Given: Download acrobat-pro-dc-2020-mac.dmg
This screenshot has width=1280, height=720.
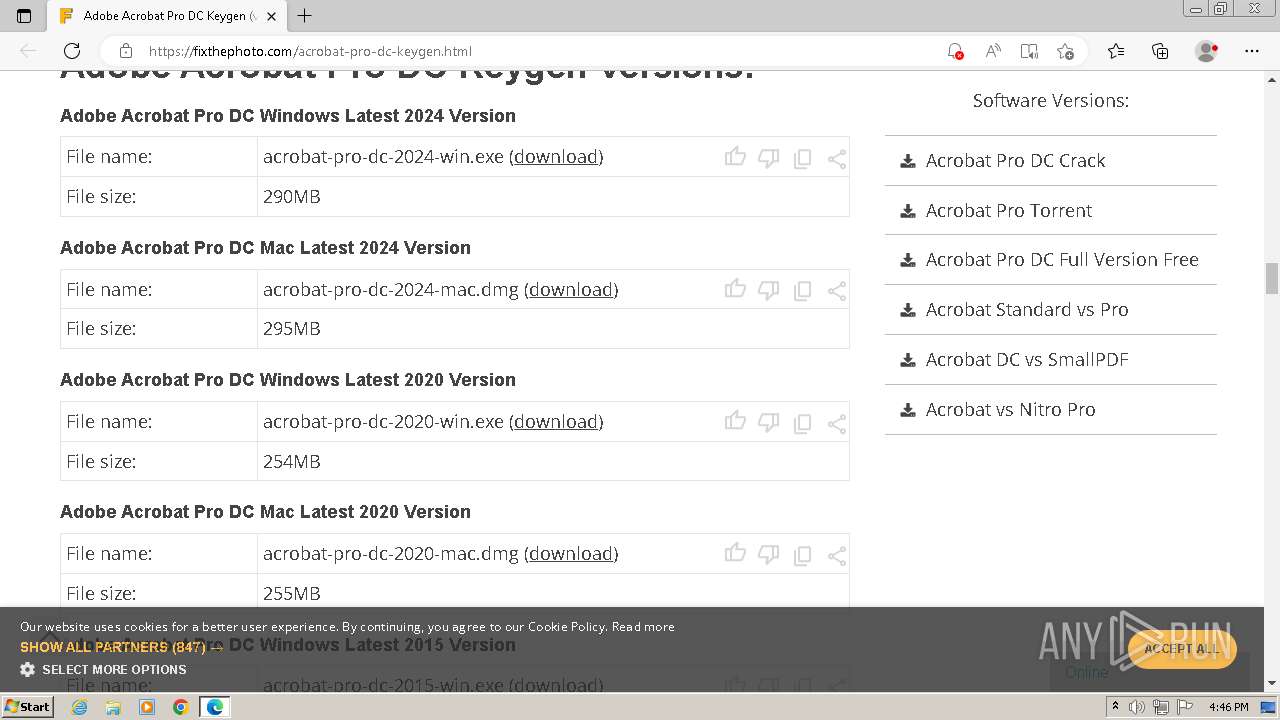Looking at the screenshot, I should (571, 554).
